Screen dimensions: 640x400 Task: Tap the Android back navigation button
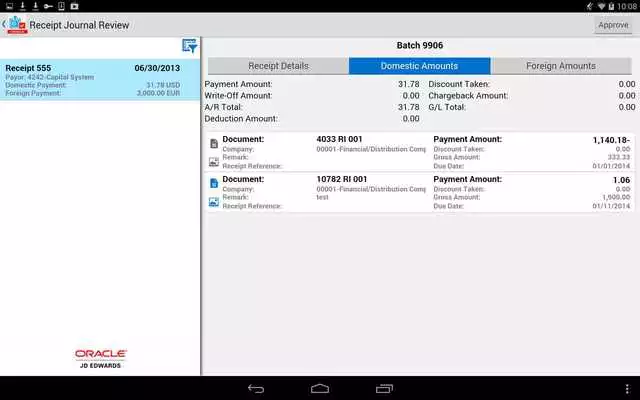click(x=256, y=389)
